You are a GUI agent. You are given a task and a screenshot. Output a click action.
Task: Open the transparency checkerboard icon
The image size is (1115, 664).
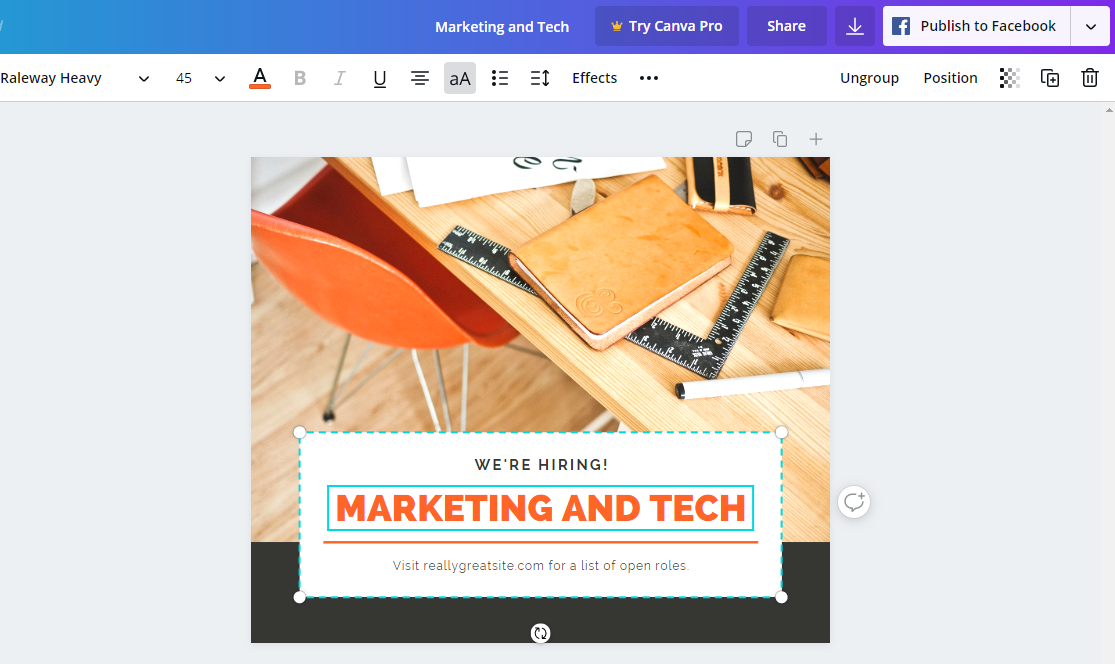pos(1010,78)
